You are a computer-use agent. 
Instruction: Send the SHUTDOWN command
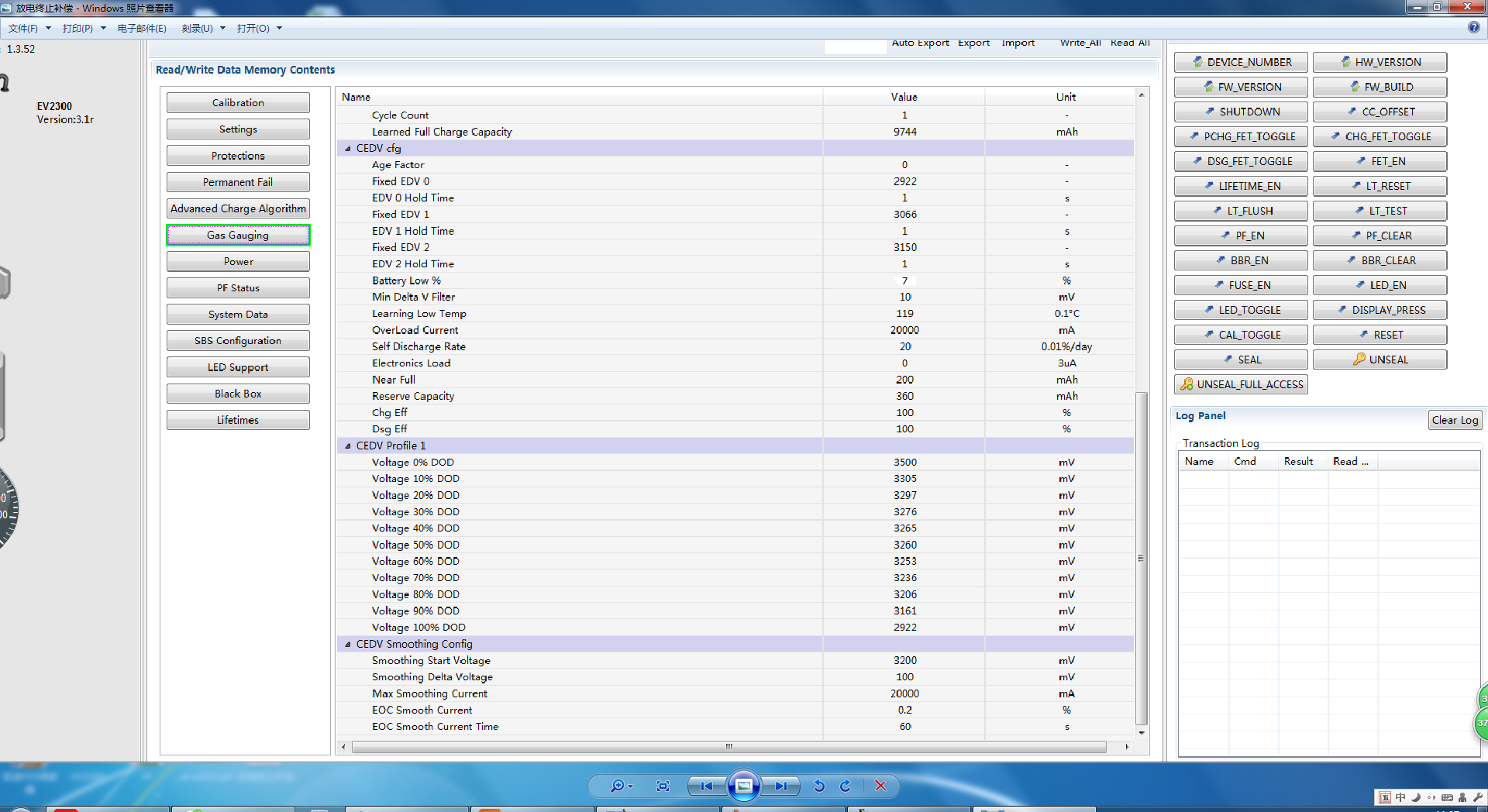[1241, 112]
